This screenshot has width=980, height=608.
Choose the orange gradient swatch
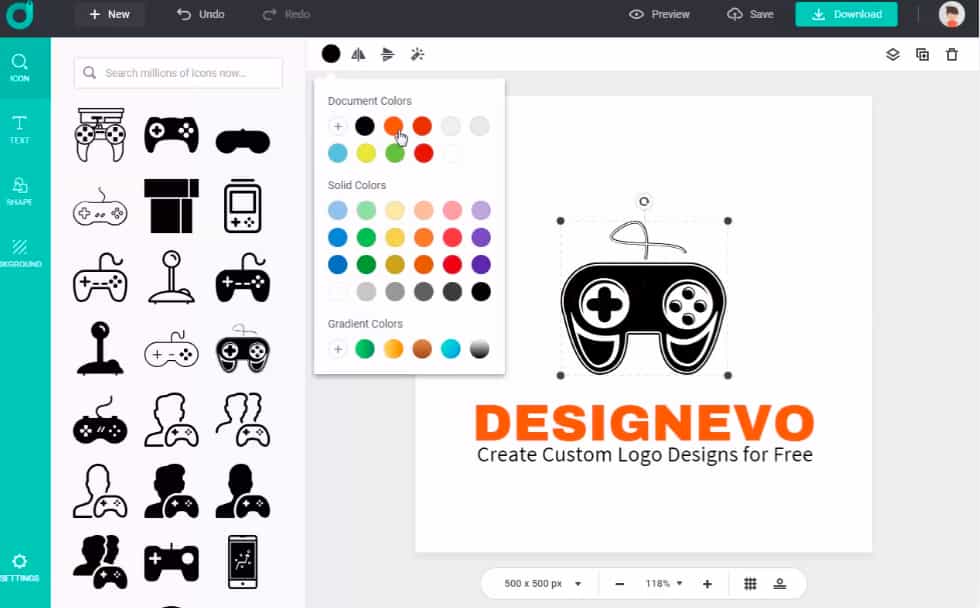393,349
